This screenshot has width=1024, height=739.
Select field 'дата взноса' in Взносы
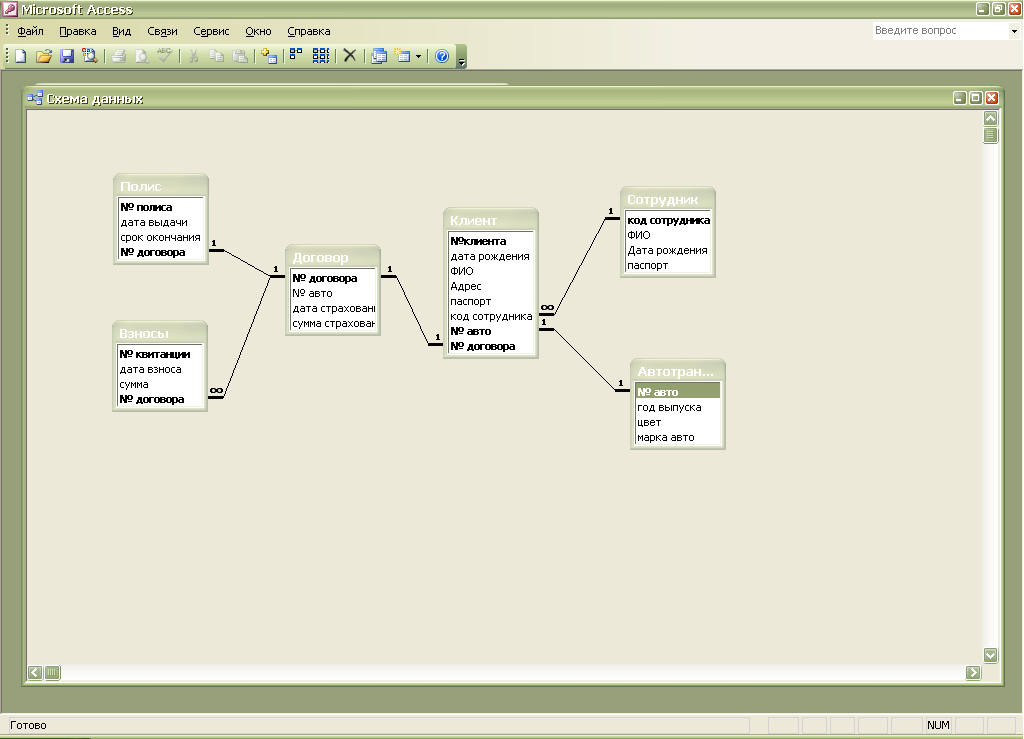160,369
